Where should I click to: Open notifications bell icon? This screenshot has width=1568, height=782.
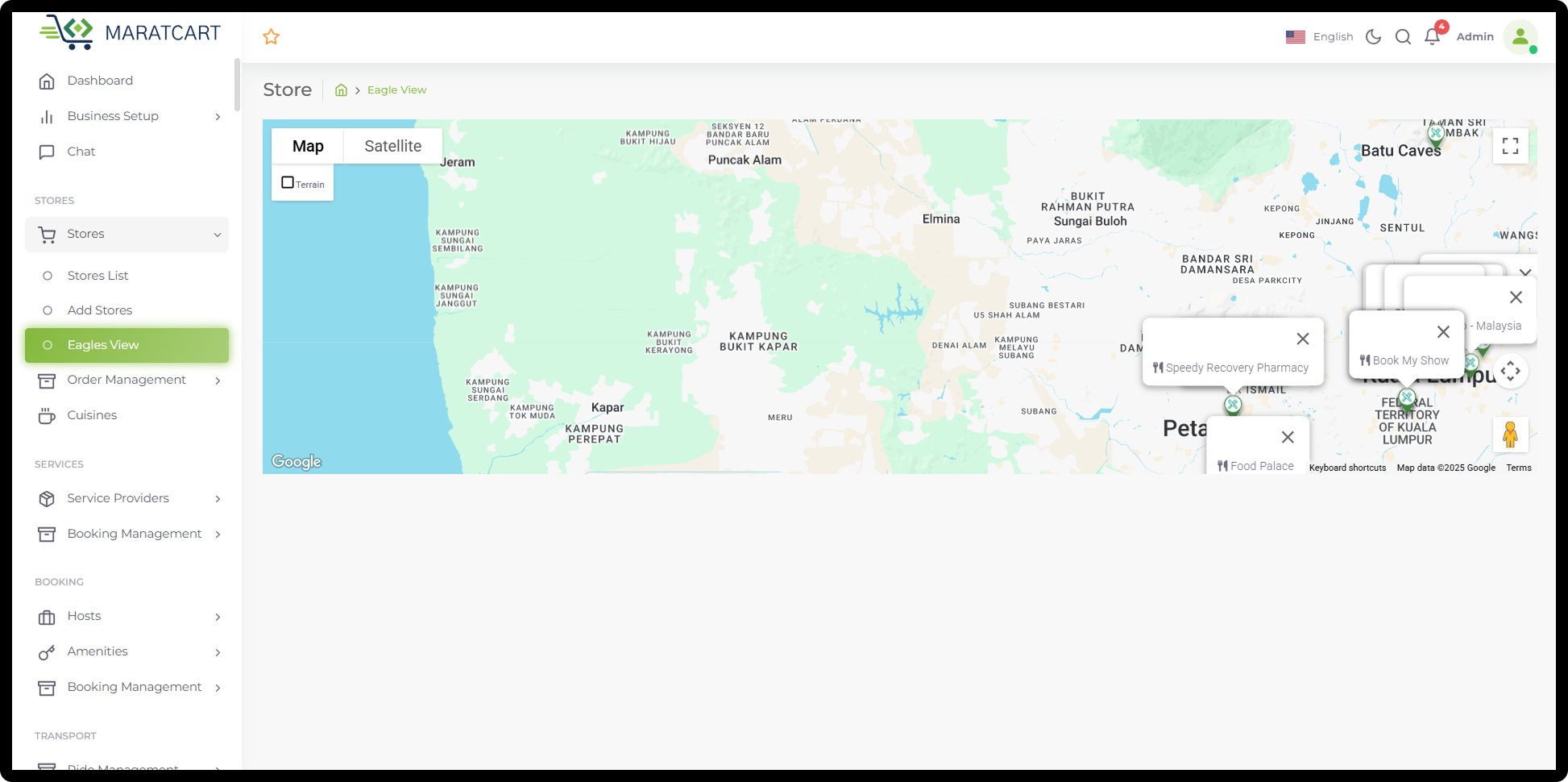1432,36
